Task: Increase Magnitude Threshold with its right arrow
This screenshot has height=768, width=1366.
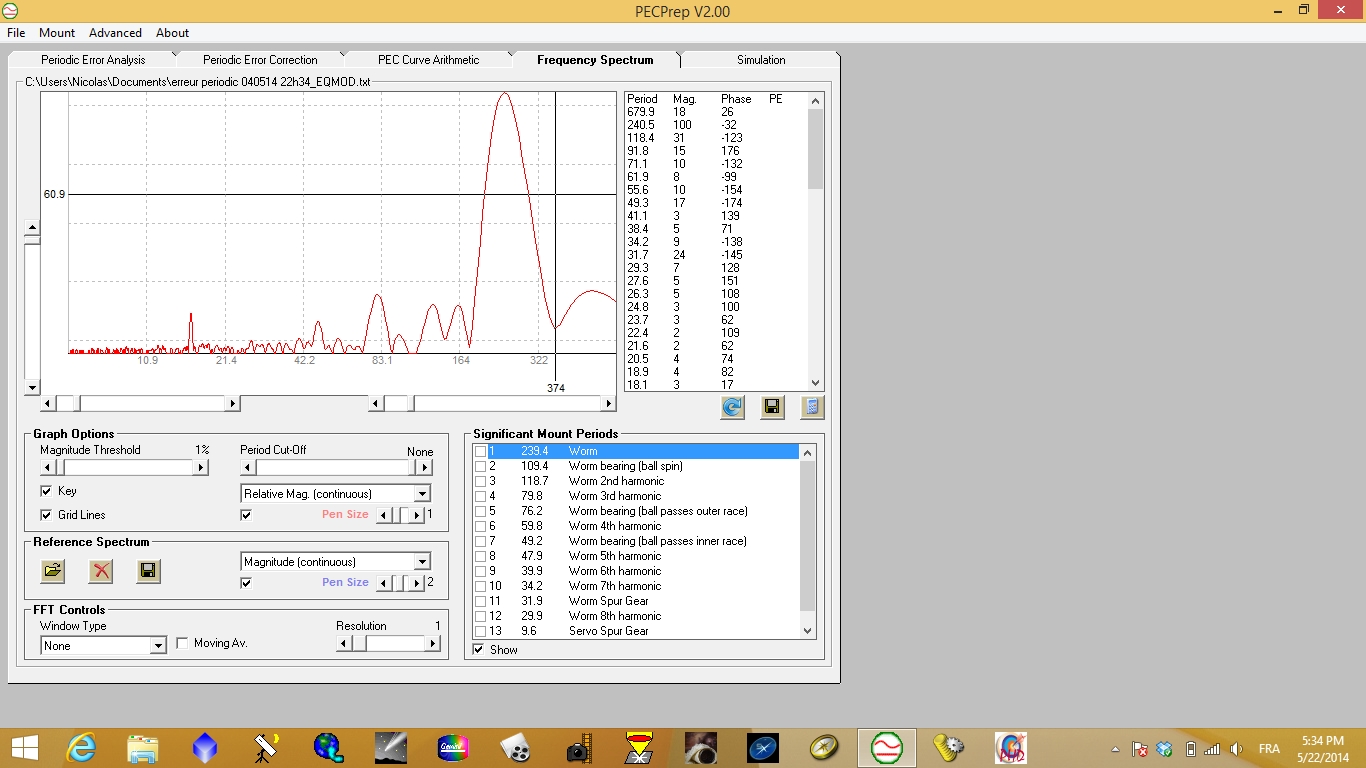Action: point(201,467)
